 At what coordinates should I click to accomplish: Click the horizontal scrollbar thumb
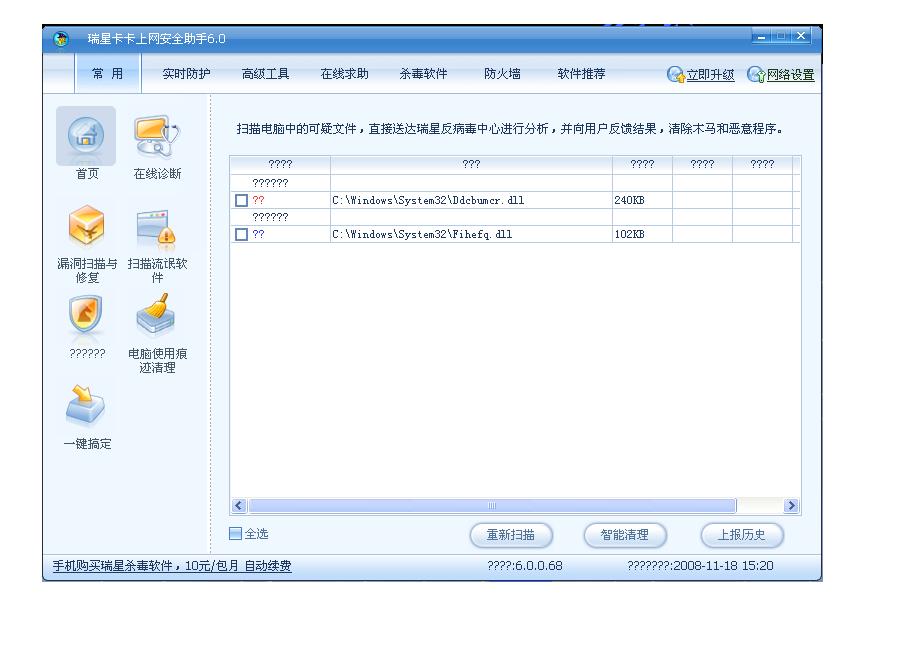[x=492, y=505]
